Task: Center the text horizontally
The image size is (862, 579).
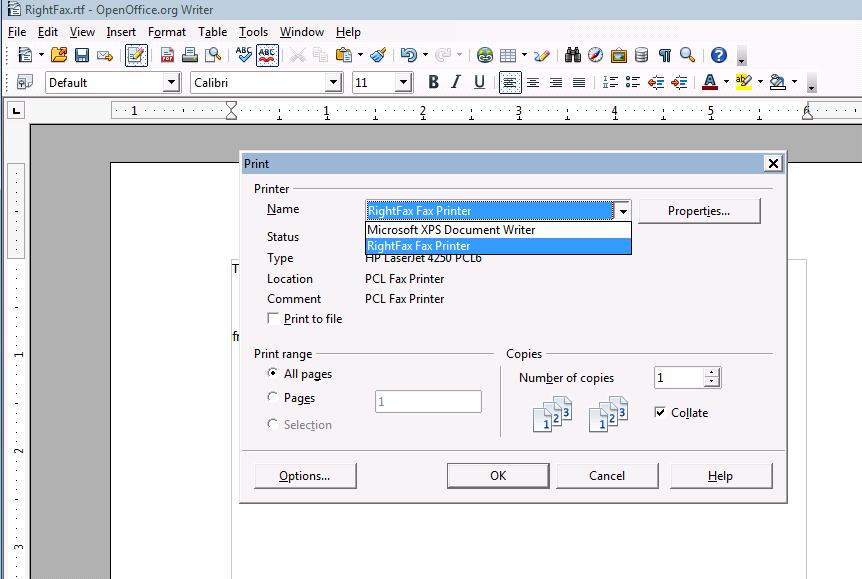Action: (533, 82)
